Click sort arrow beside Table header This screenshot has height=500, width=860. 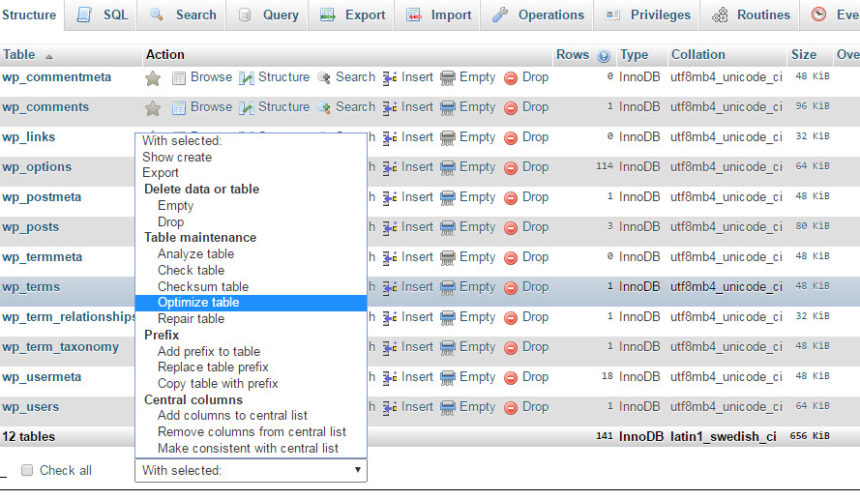coord(49,56)
